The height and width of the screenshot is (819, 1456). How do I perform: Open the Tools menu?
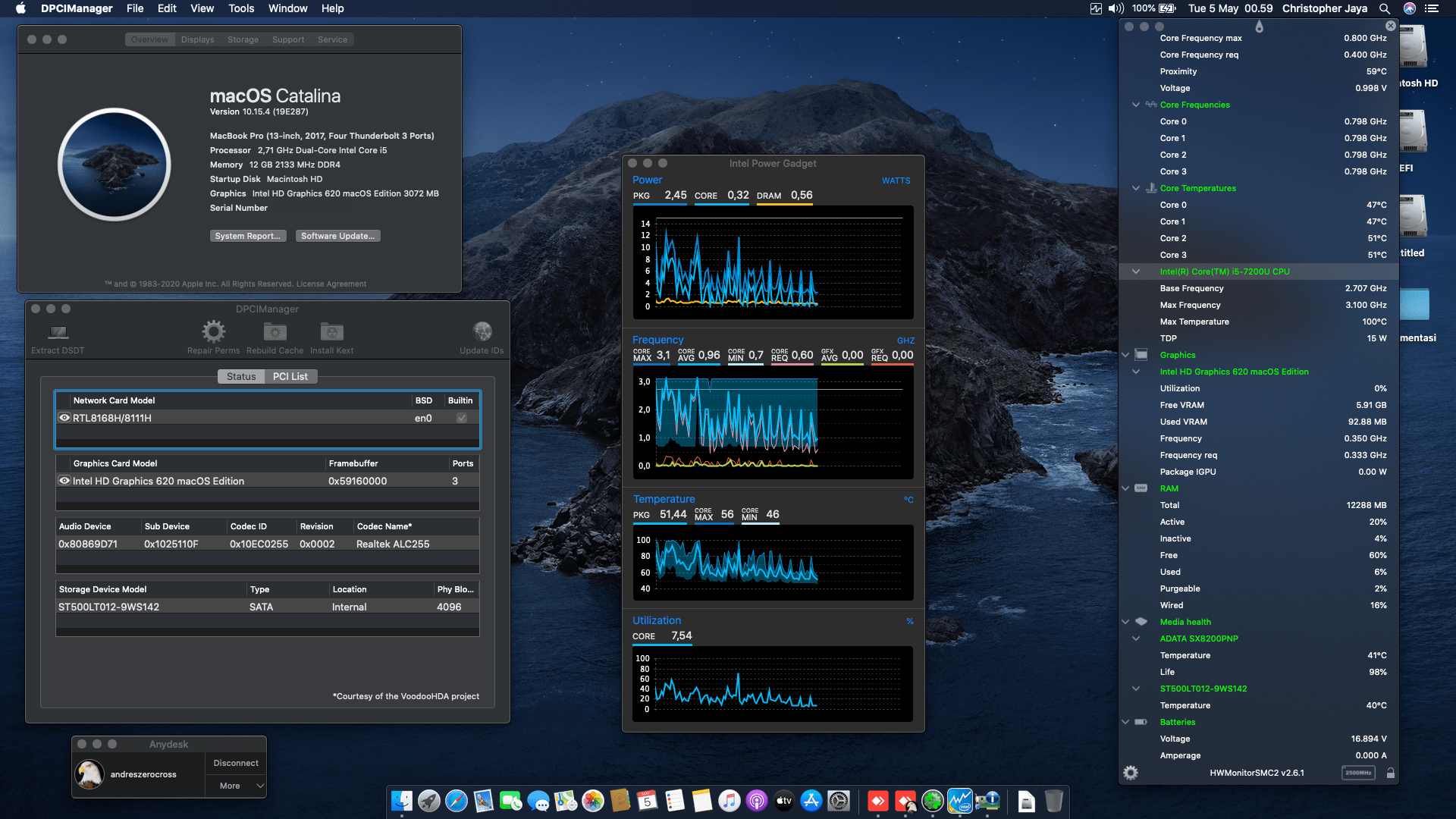coord(241,8)
